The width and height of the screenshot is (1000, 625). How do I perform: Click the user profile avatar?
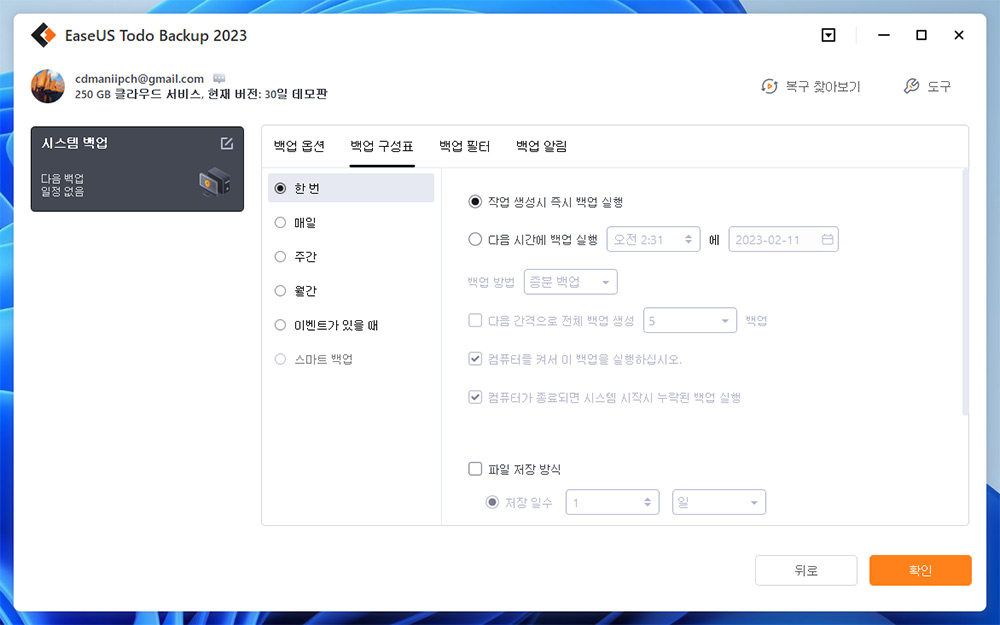coord(48,86)
